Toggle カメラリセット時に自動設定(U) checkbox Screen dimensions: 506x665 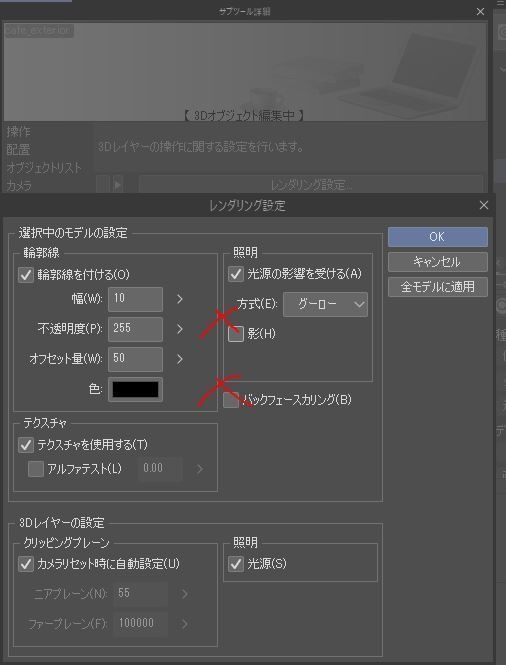[x=26, y=564]
